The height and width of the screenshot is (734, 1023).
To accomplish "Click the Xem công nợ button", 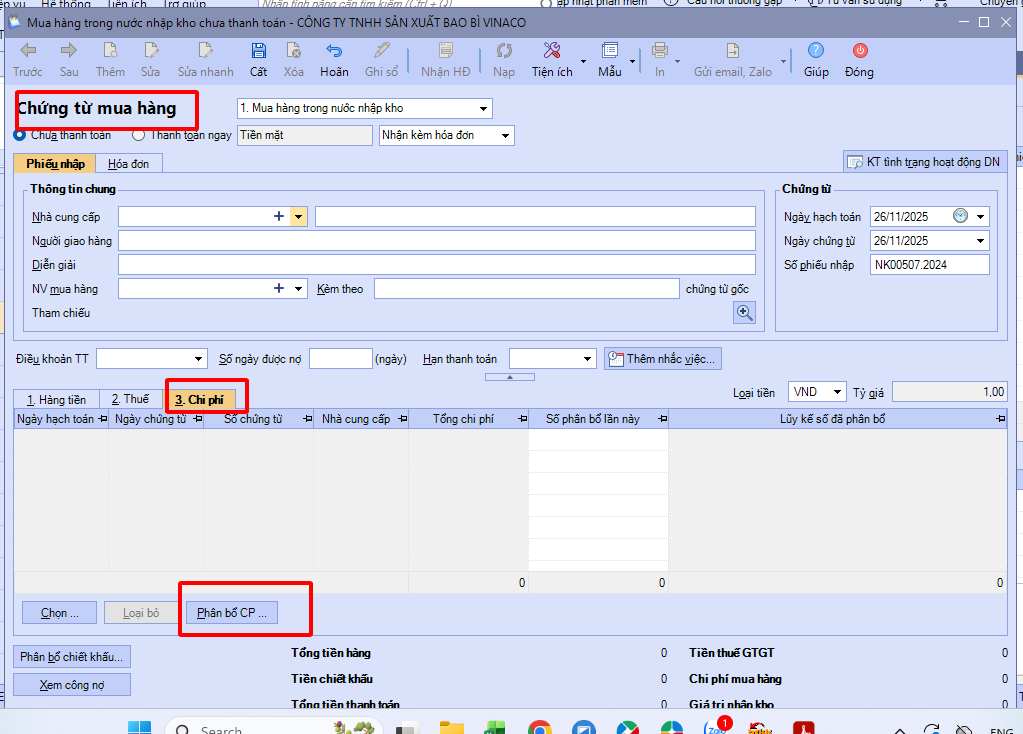I will (x=72, y=685).
